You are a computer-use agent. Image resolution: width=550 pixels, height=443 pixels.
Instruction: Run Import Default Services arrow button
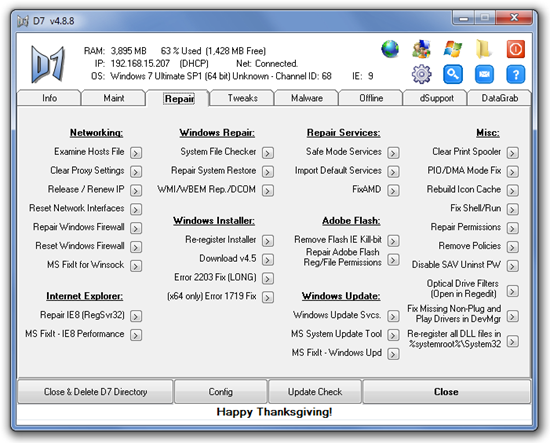pos(393,172)
